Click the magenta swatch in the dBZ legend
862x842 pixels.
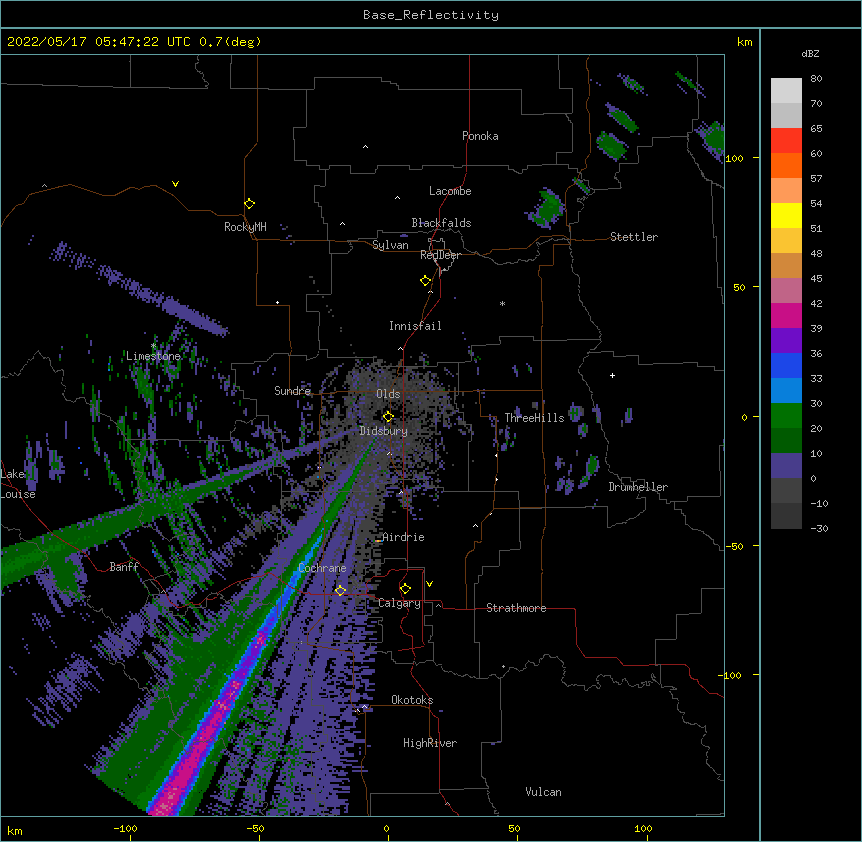click(786, 315)
